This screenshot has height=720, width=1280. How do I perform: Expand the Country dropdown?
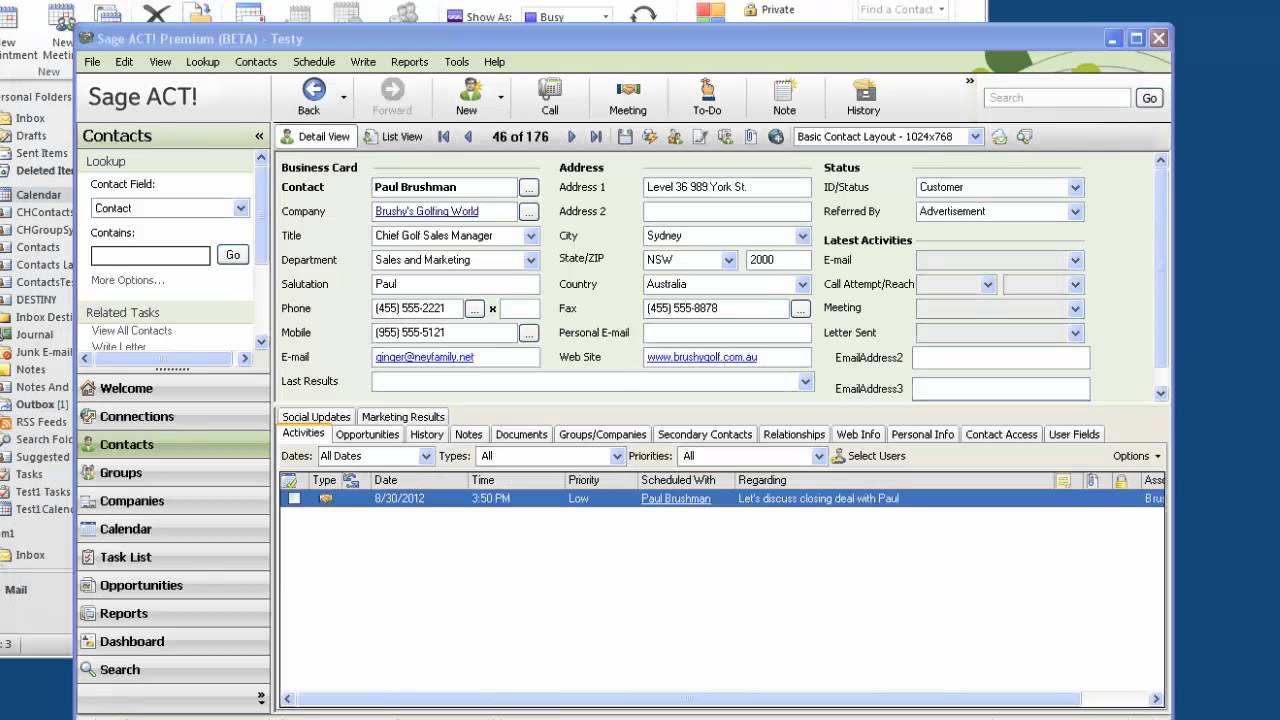[803, 284]
